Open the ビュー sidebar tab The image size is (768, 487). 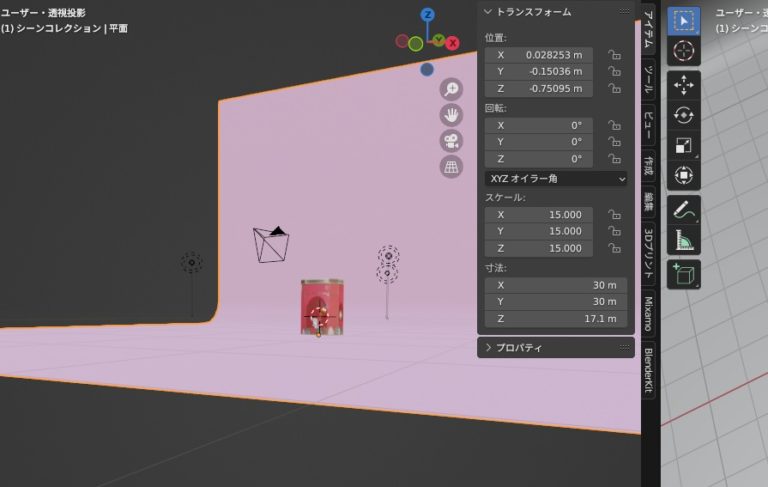648,125
